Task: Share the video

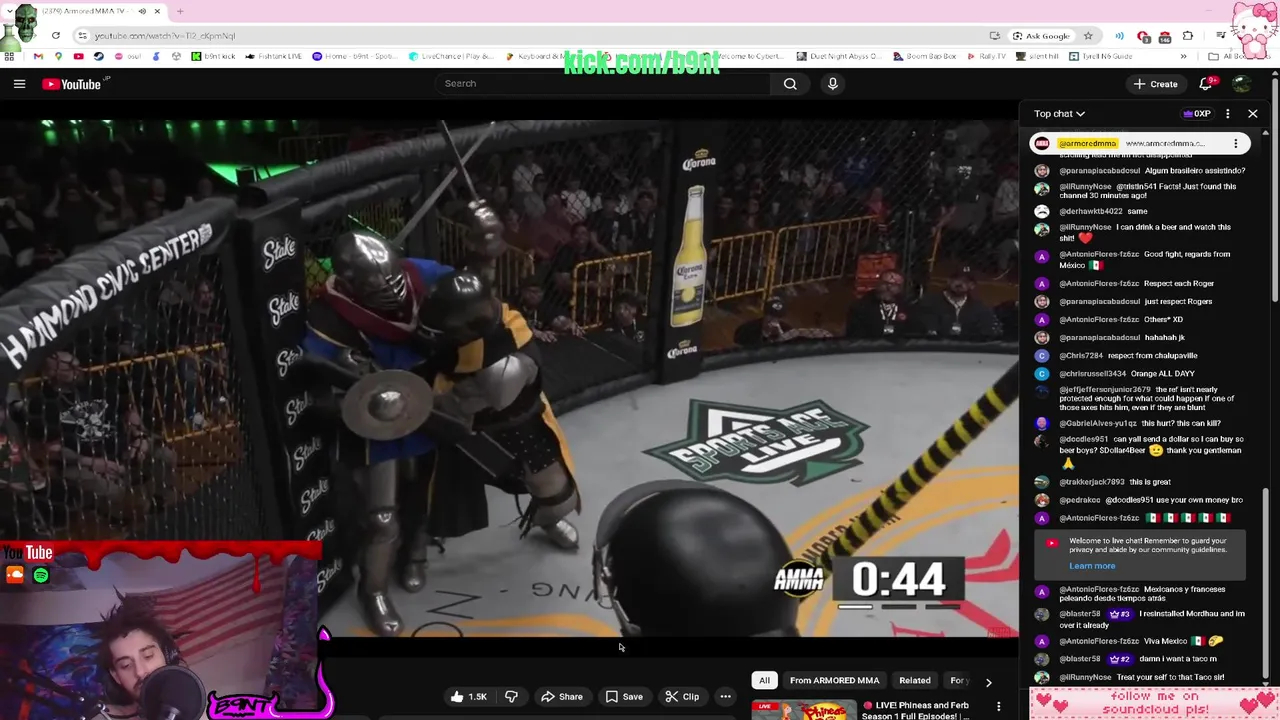Action: [561, 696]
